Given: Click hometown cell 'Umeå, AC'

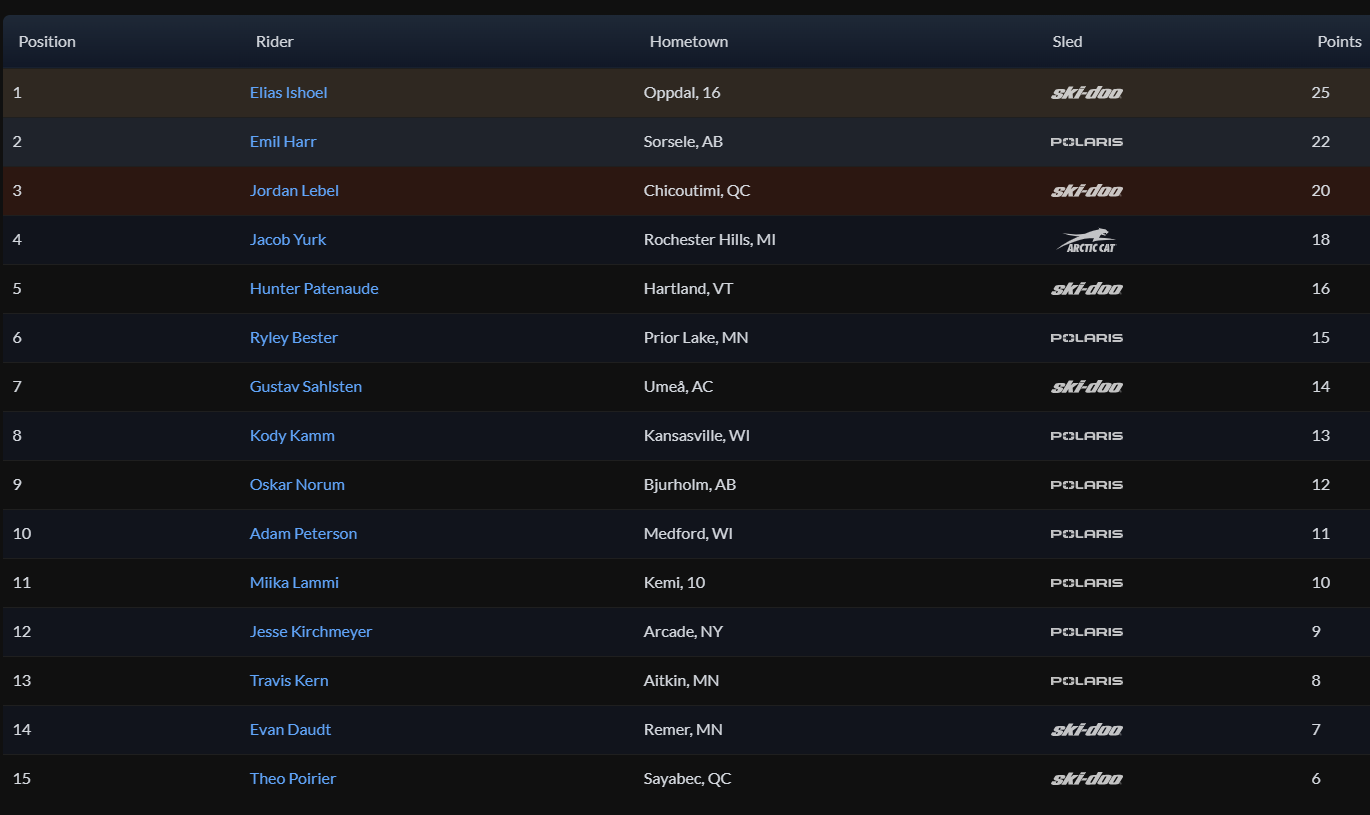Looking at the screenshot, I should [x=678, y=386].
